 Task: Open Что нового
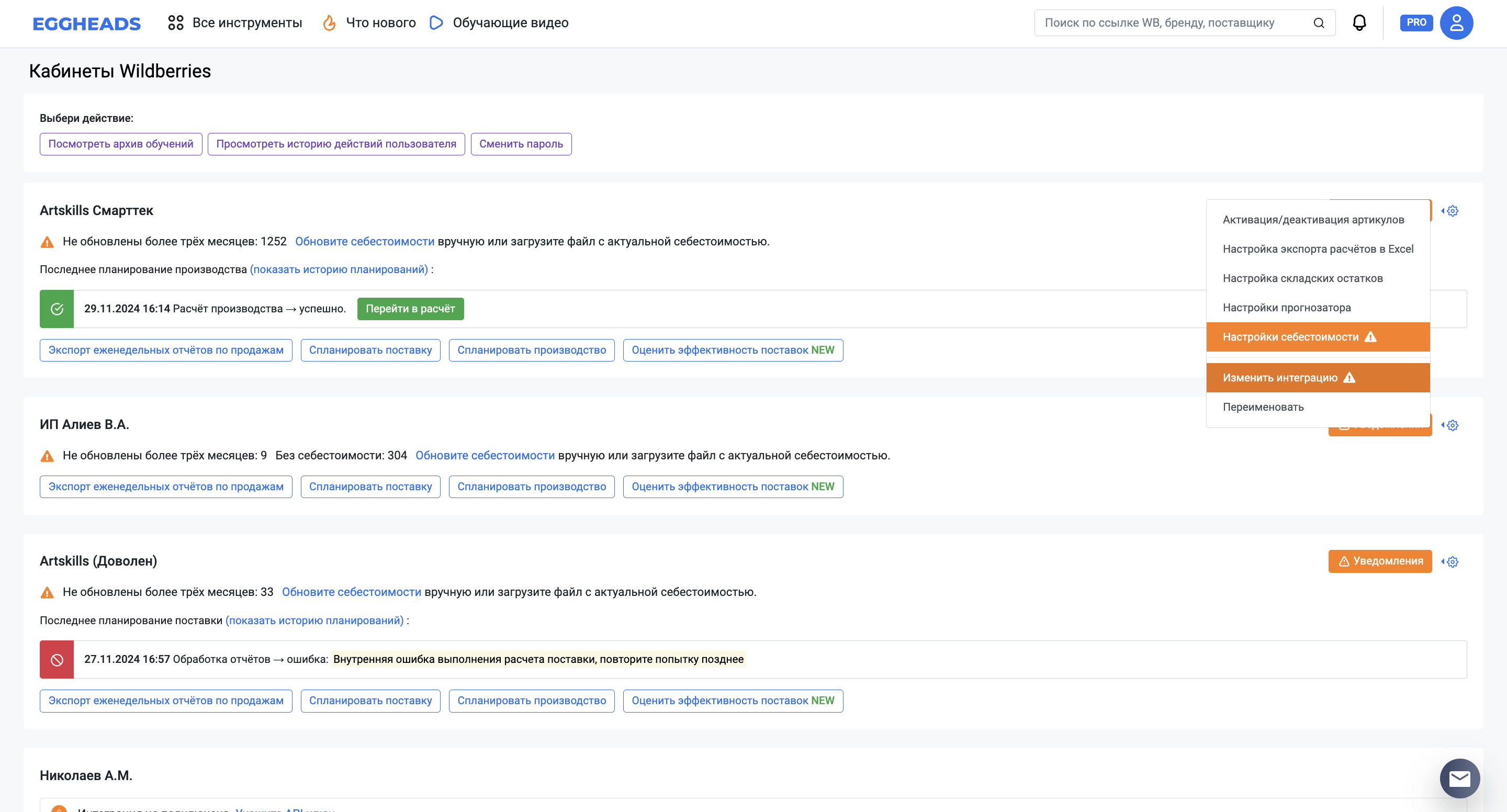[381, 23]
